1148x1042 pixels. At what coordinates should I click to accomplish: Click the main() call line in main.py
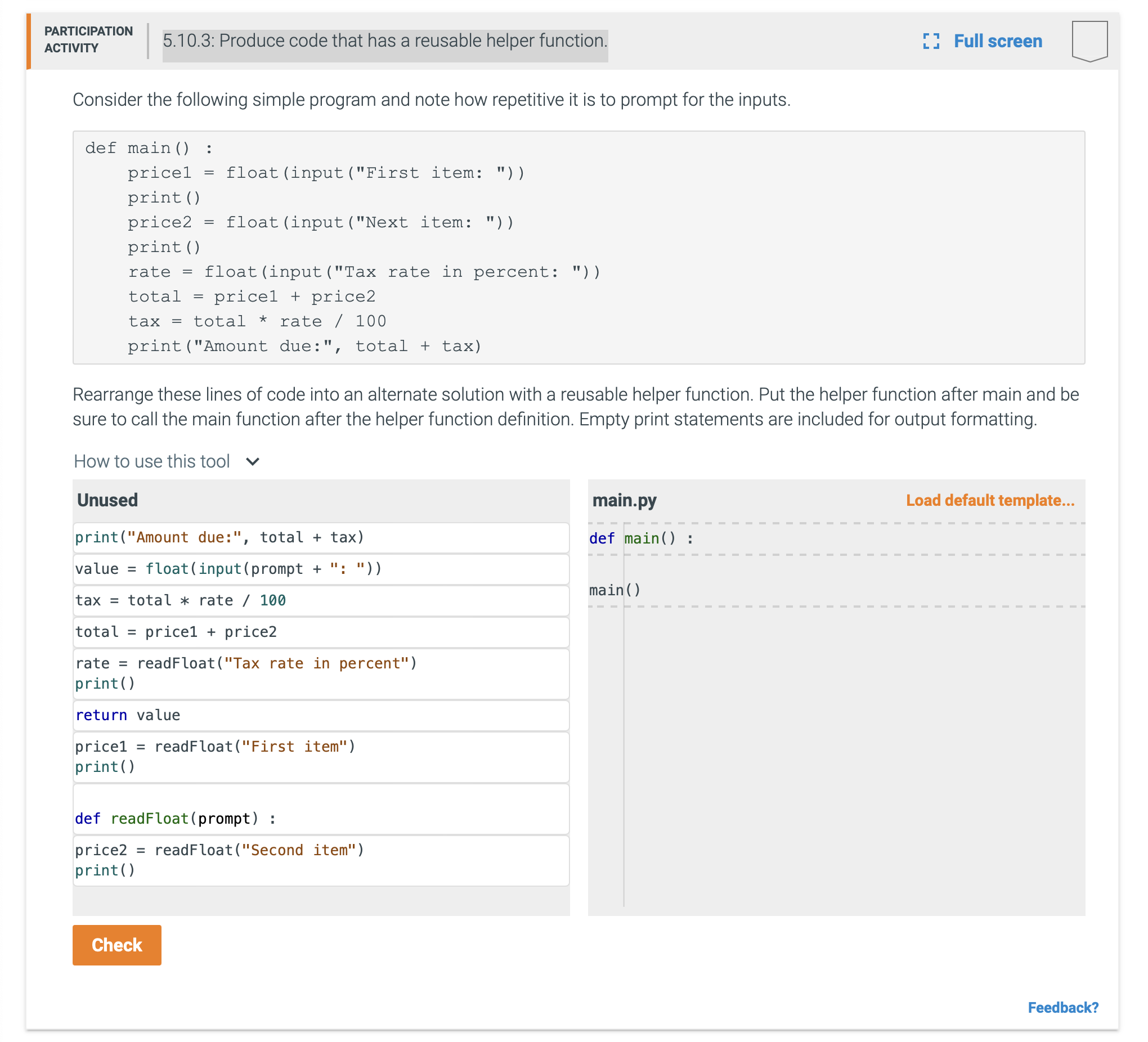[x=615, y=590]
